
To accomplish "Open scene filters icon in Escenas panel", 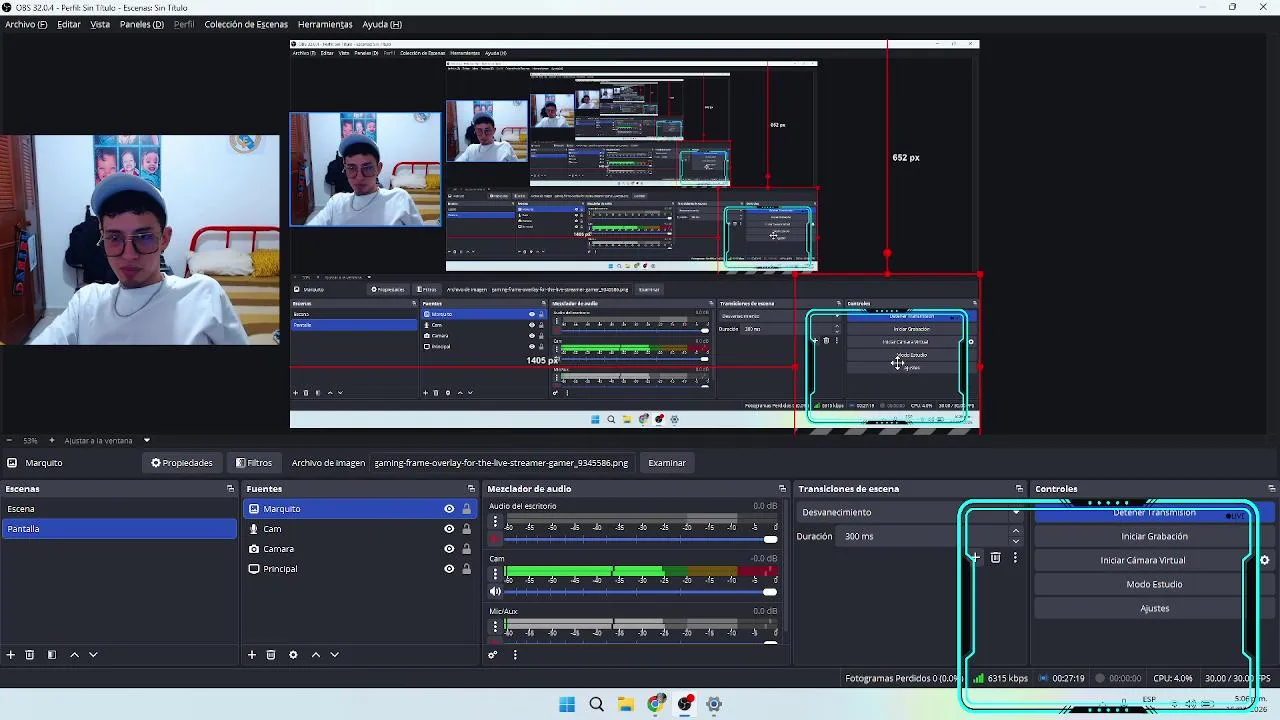I will pos(52,655).
